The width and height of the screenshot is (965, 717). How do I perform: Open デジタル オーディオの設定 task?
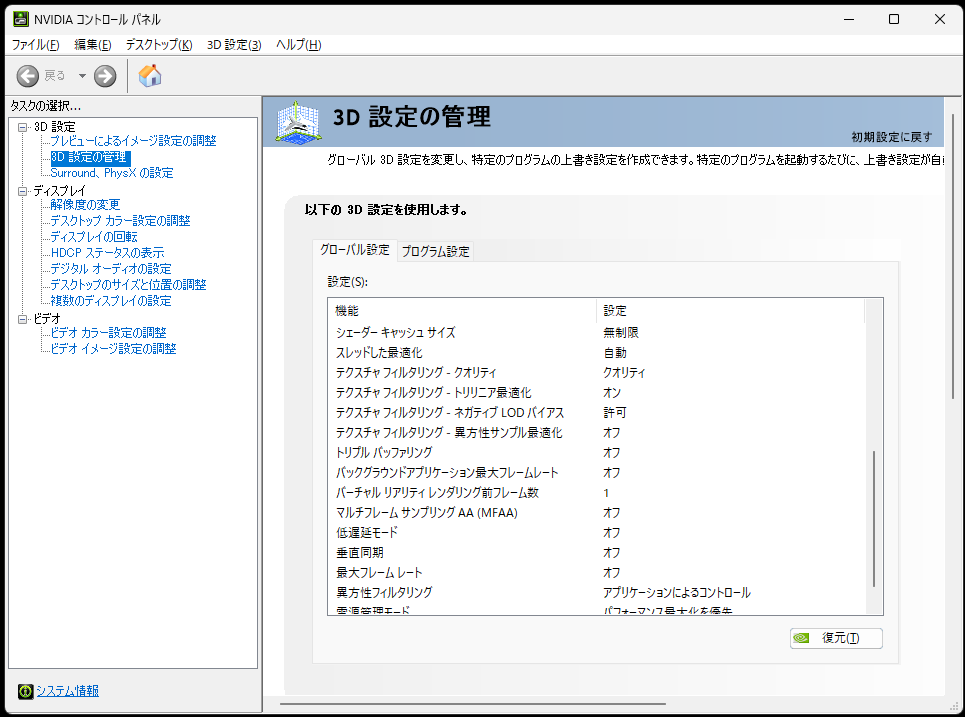click(111, 269)
